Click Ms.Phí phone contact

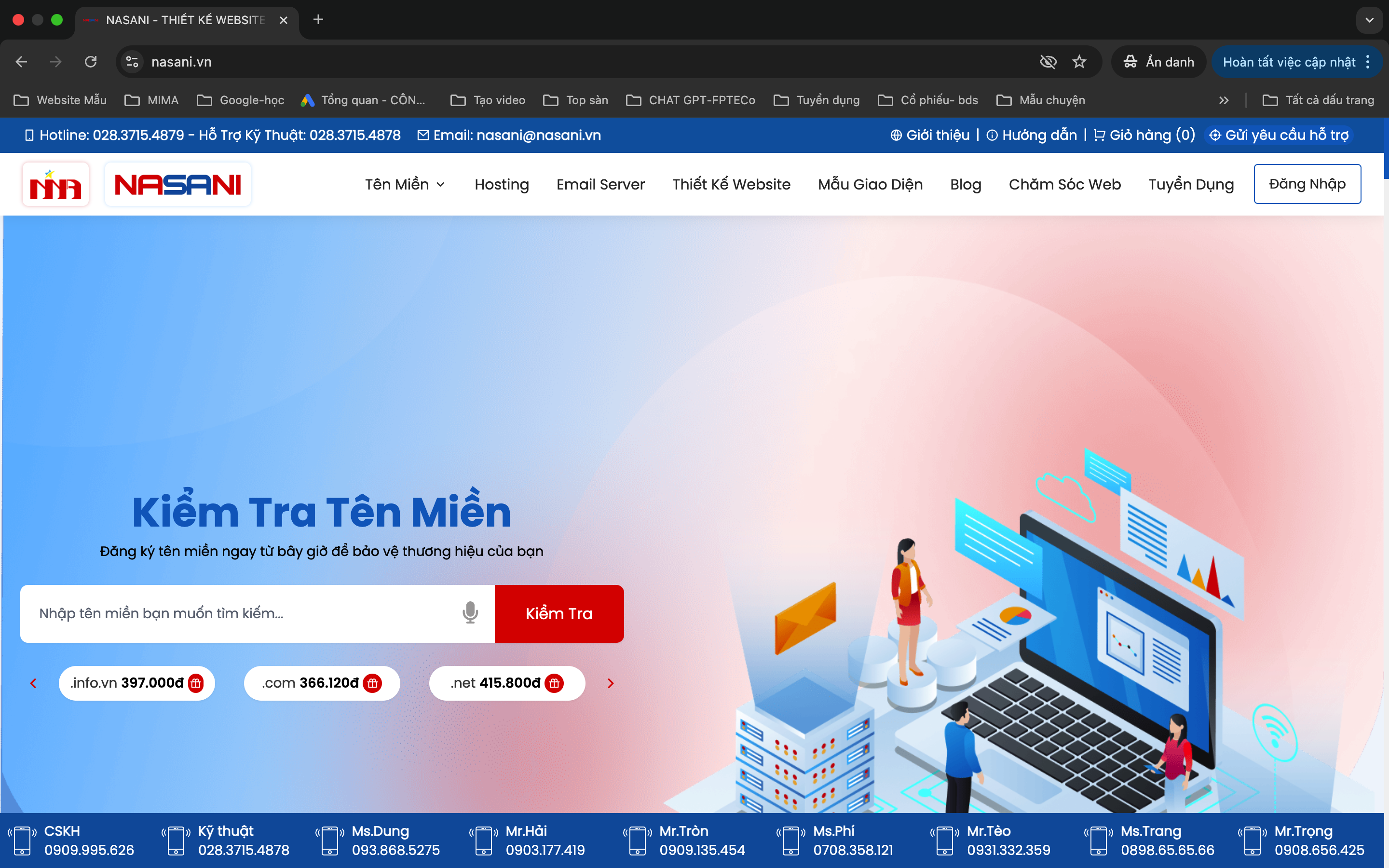click(834, 841)
